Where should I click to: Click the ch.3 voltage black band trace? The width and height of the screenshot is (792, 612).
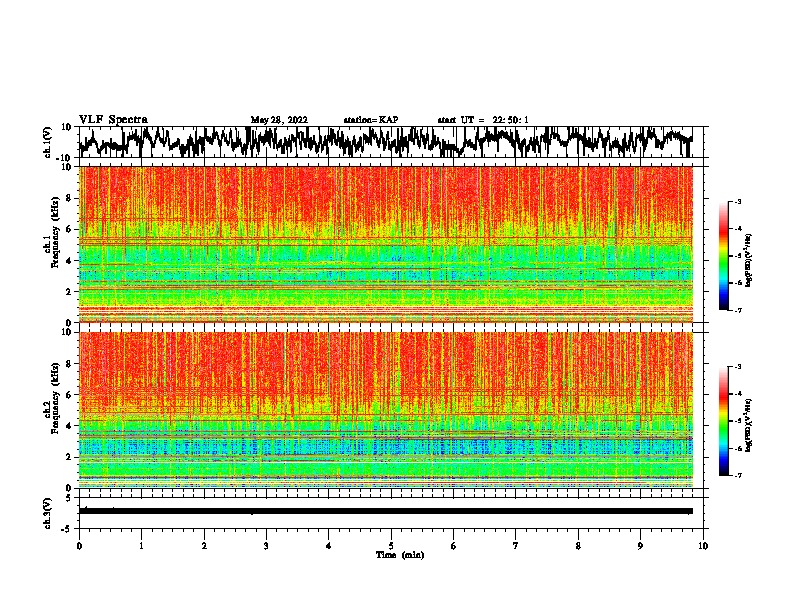[385, 511]
